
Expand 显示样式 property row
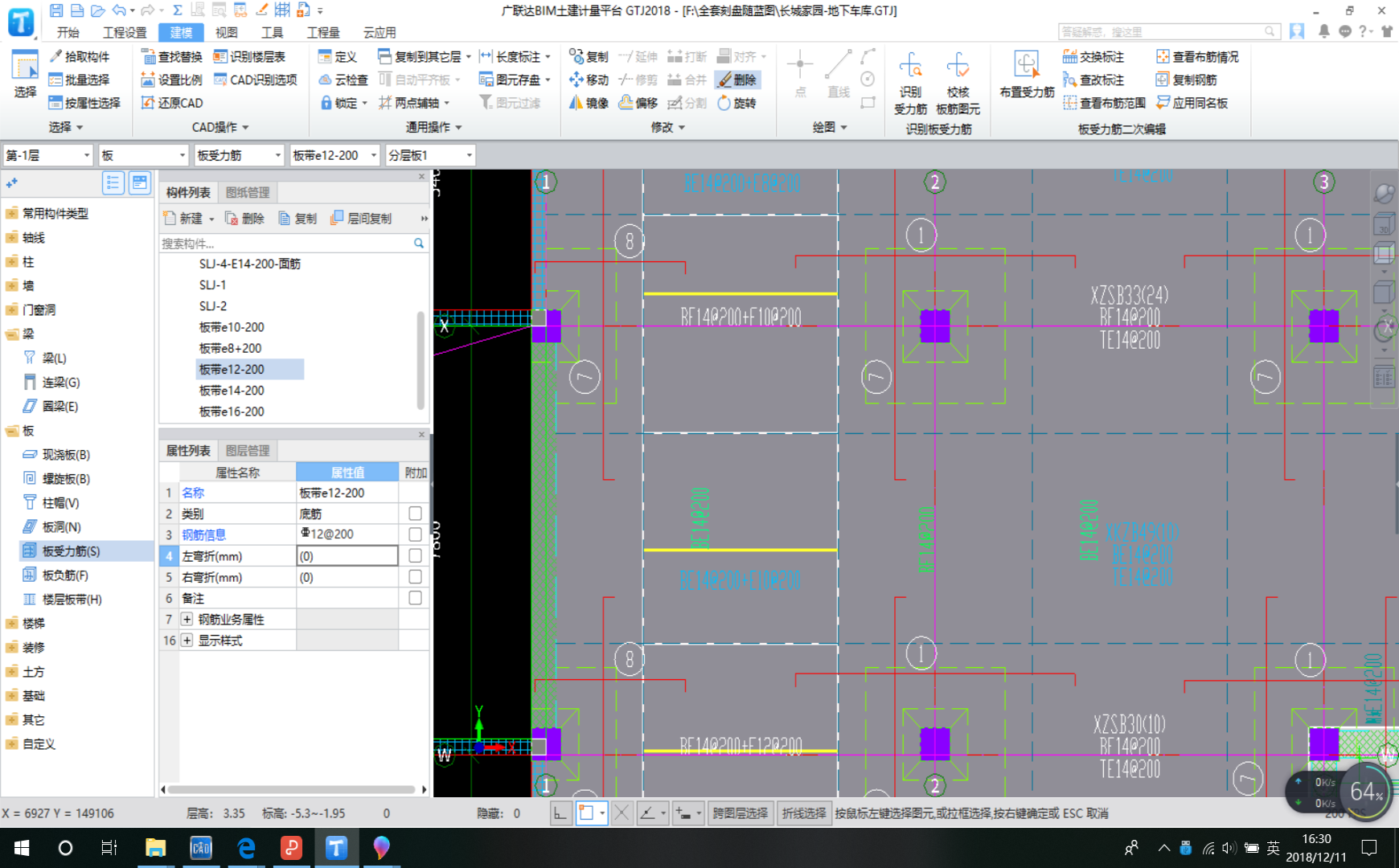click(187, 641)
